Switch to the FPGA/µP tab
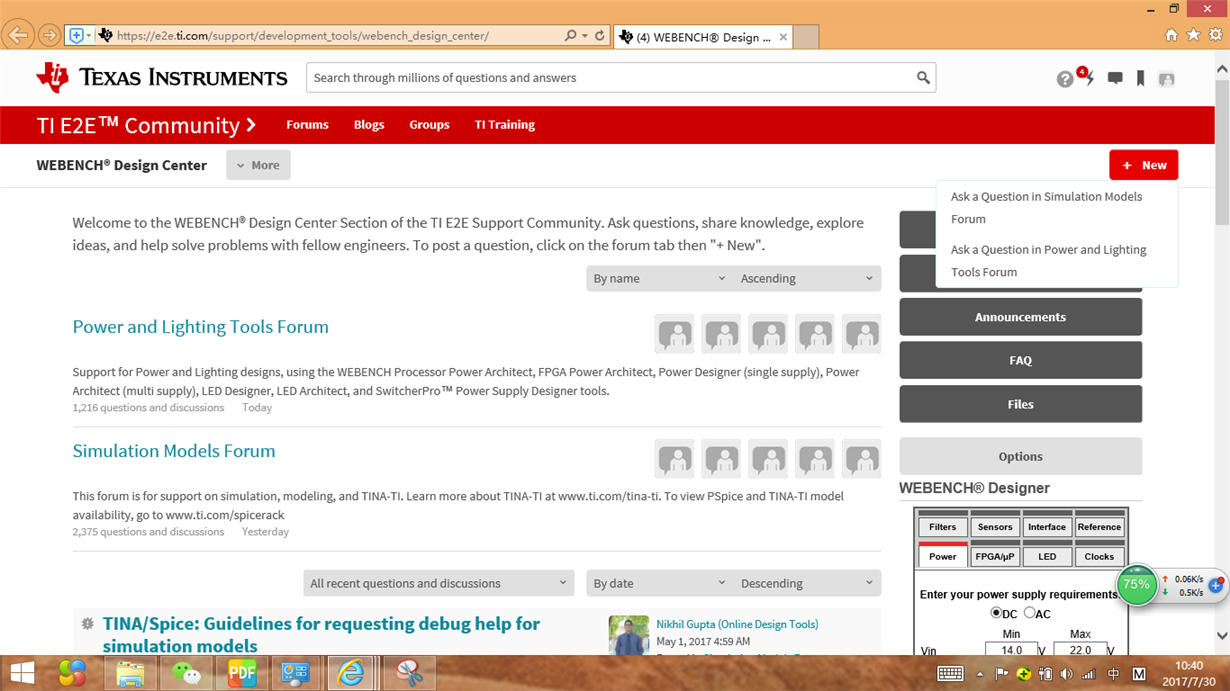1230x691 pixels. 995,556
